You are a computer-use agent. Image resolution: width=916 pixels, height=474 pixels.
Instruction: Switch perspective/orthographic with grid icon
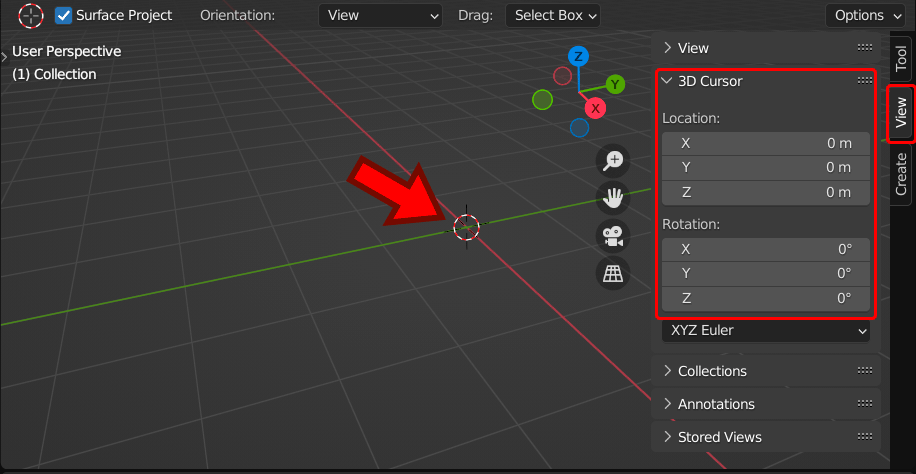point(613,273)
